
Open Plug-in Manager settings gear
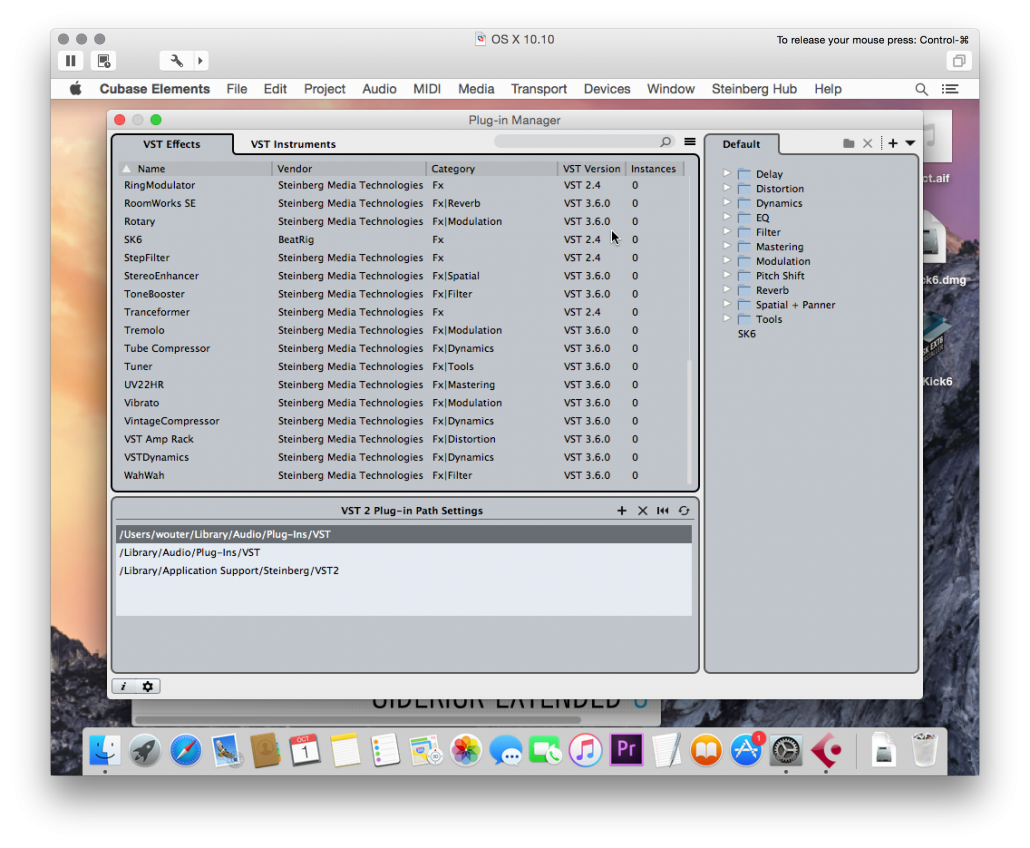[x=148, y=686]
